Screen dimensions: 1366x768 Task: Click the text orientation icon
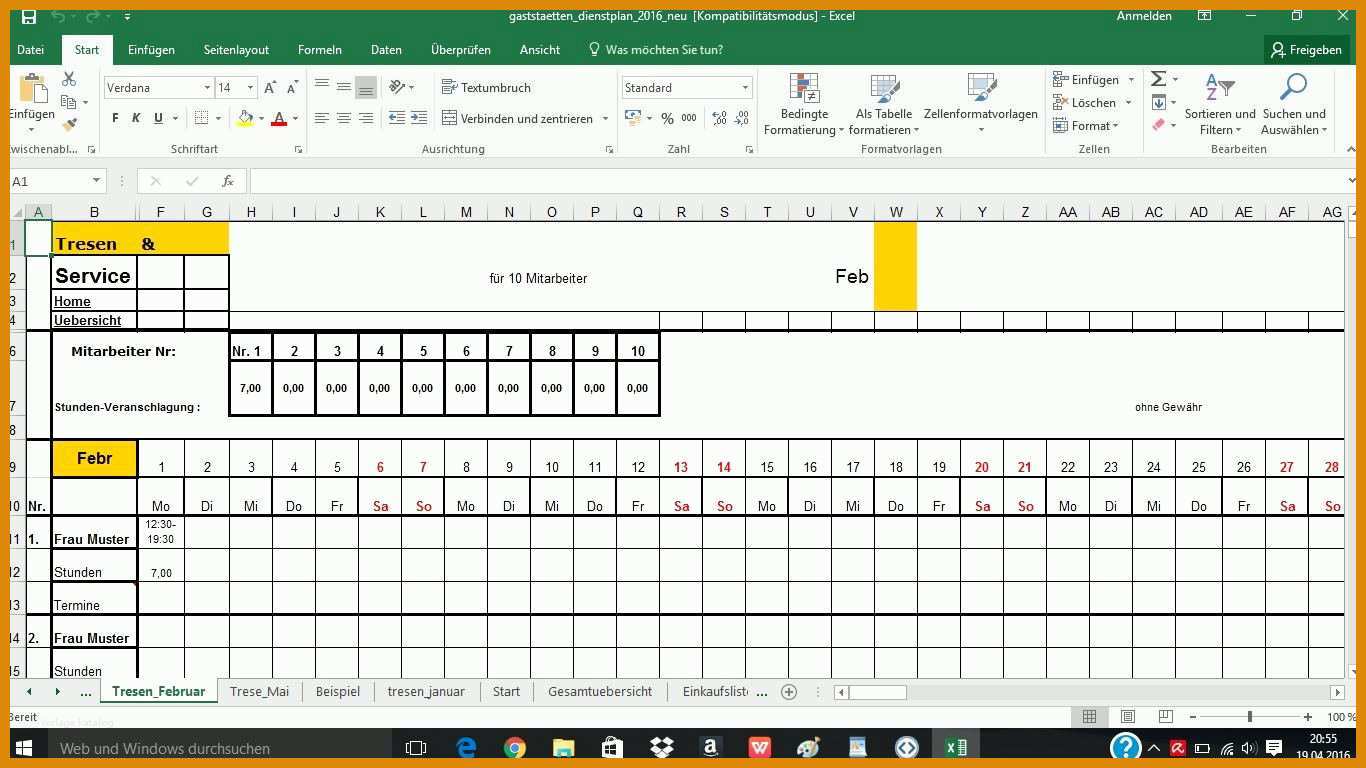pyautogui.click(x=397, y=88)
